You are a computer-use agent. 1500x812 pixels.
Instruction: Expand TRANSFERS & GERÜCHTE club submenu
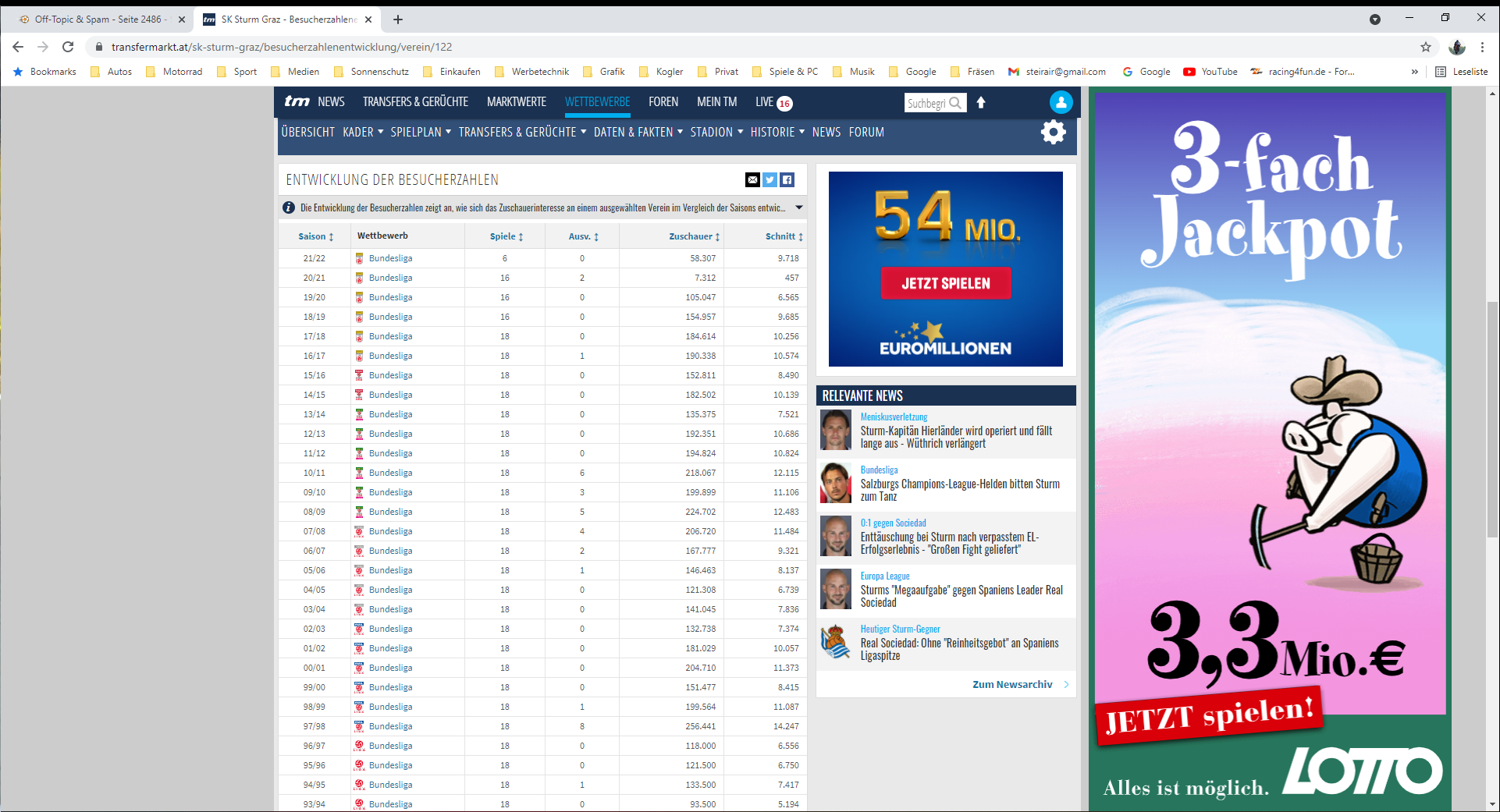pos(522,132)
